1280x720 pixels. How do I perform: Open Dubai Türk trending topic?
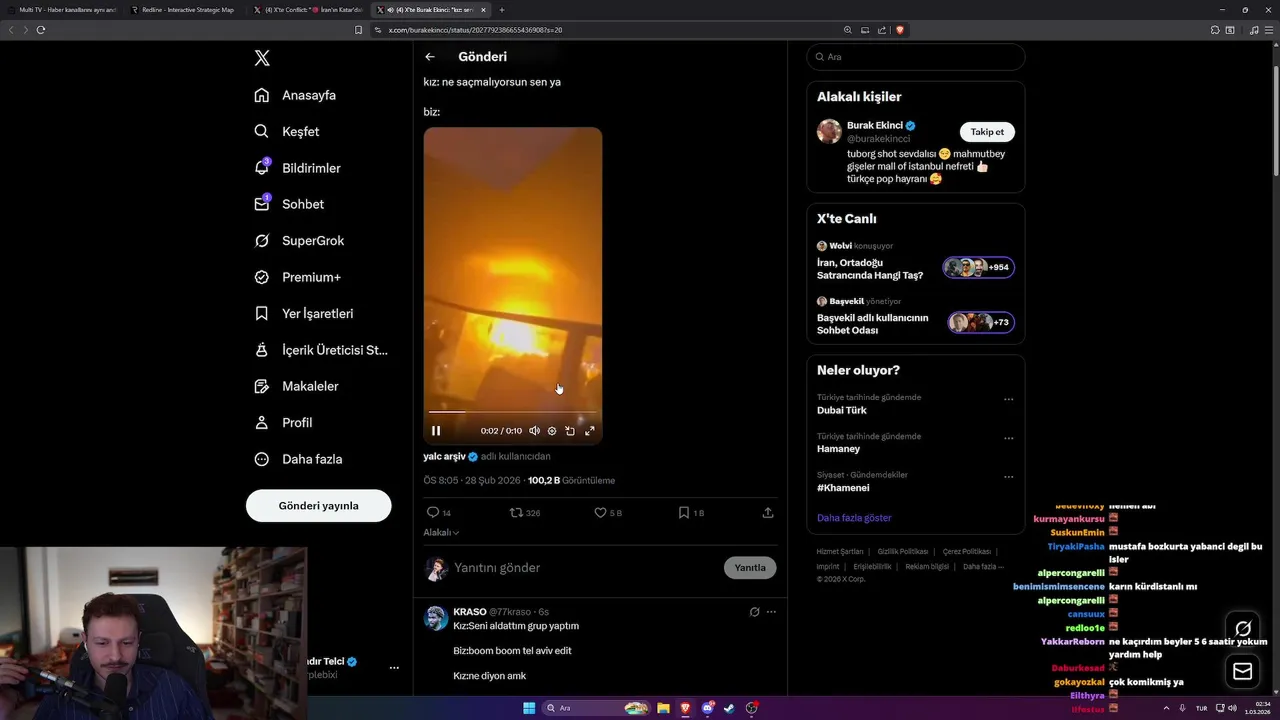[842, 411]
